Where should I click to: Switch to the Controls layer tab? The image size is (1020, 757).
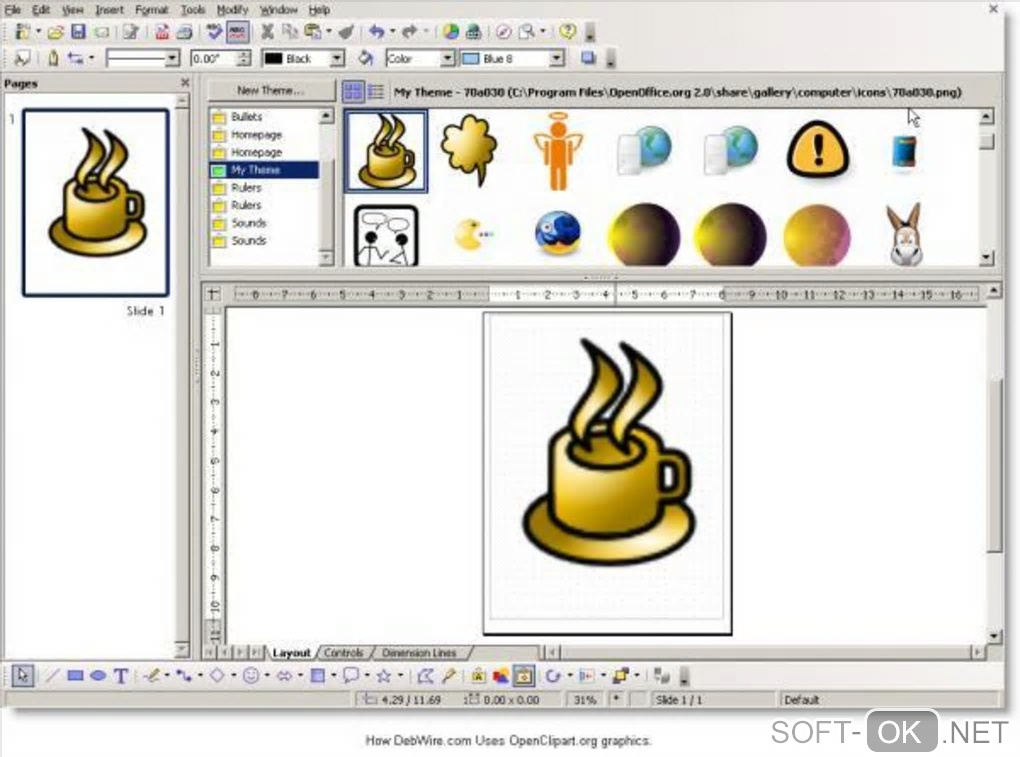point(343,652)
